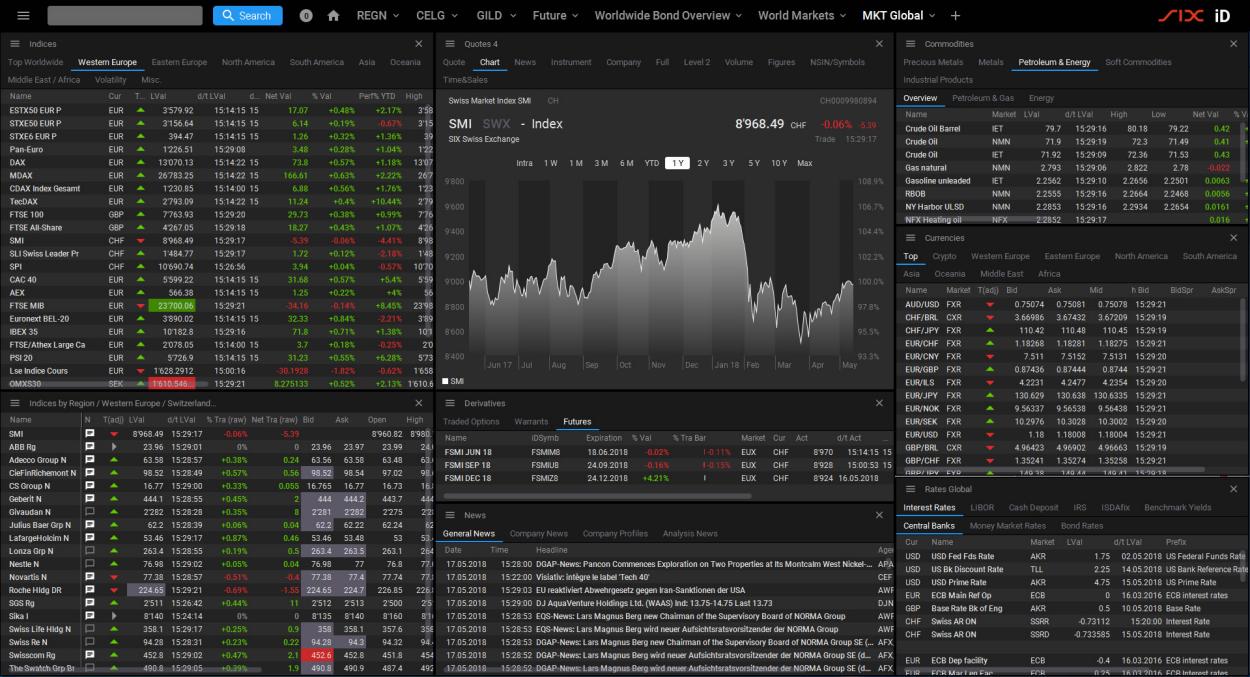Click the news bubble icon for Novartis N

click(x=89, y=577)
